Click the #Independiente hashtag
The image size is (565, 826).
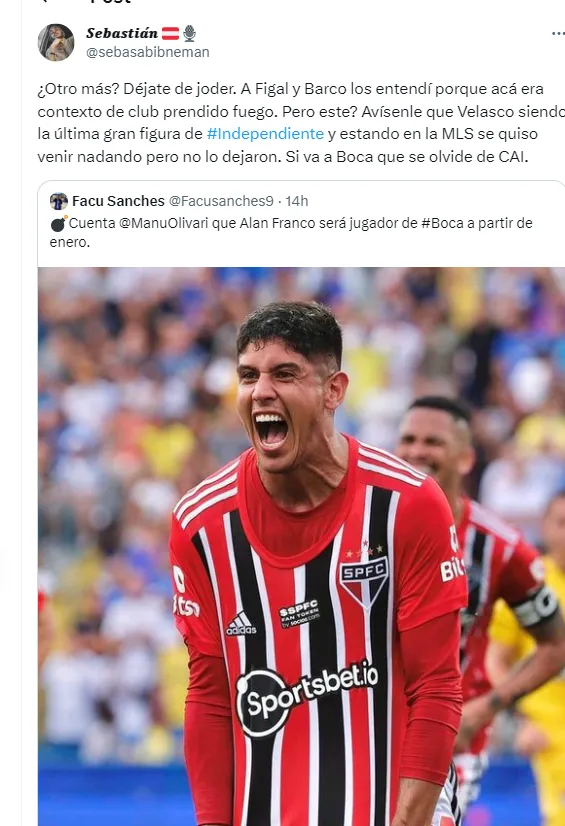coord(265,134)
